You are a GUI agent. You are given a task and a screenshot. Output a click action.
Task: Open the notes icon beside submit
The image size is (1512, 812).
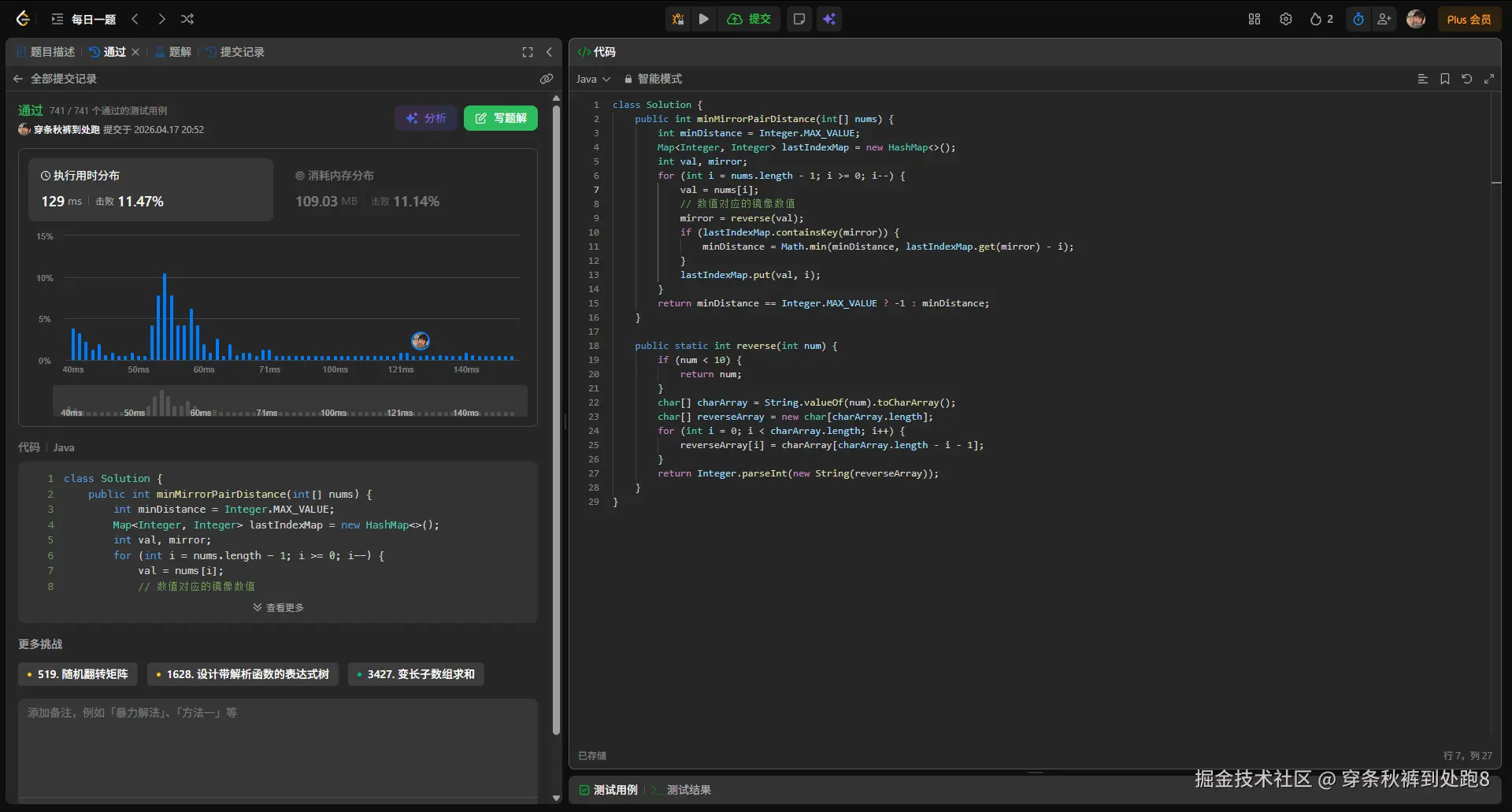click(x=799, y=19)
